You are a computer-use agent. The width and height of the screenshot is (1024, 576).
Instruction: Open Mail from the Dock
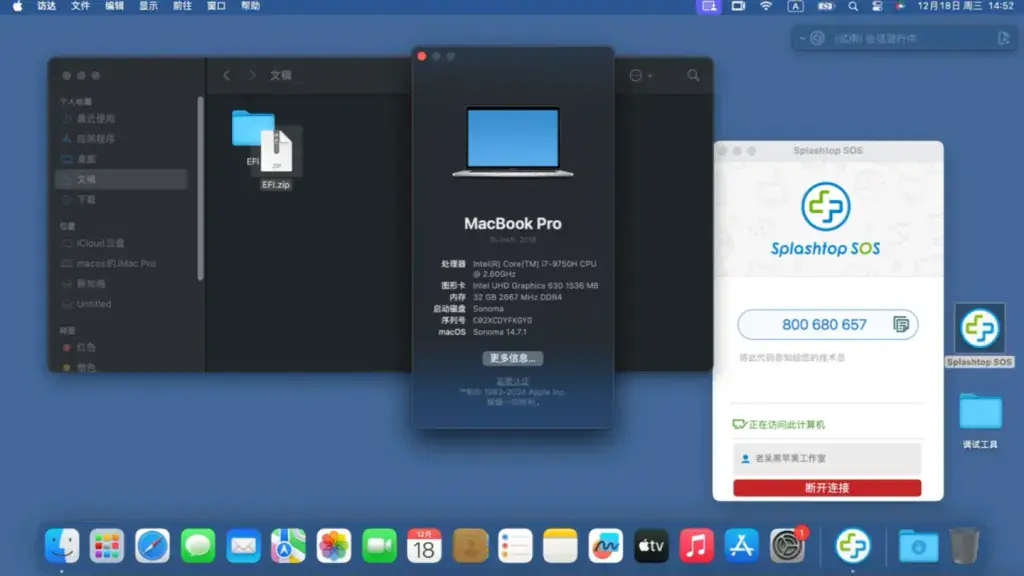(x=243, y=545)
